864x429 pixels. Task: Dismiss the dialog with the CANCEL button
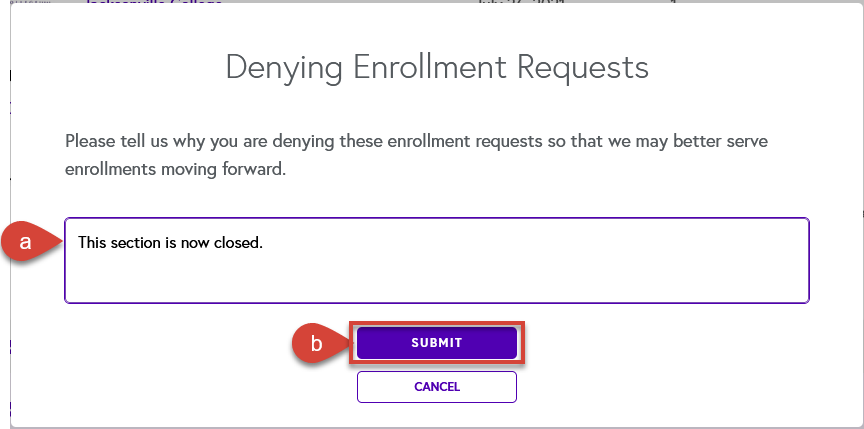click(x=436, y=387)
